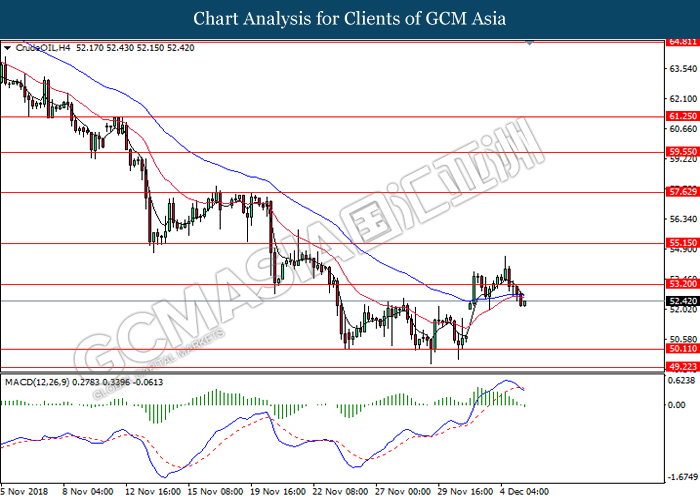Click the 60.660 price axis value
The height and width of the screenshot is (500, 700).
[x=683, y=129]
